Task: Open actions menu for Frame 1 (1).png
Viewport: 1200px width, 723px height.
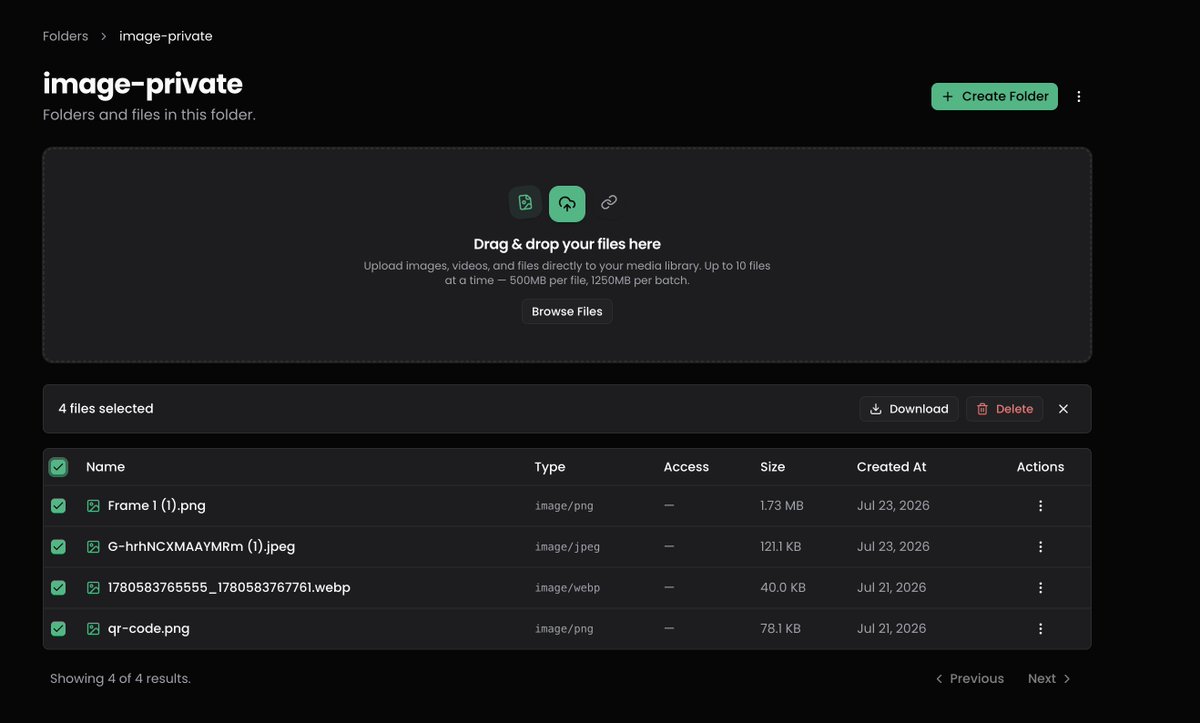Action: (1040, 506)
